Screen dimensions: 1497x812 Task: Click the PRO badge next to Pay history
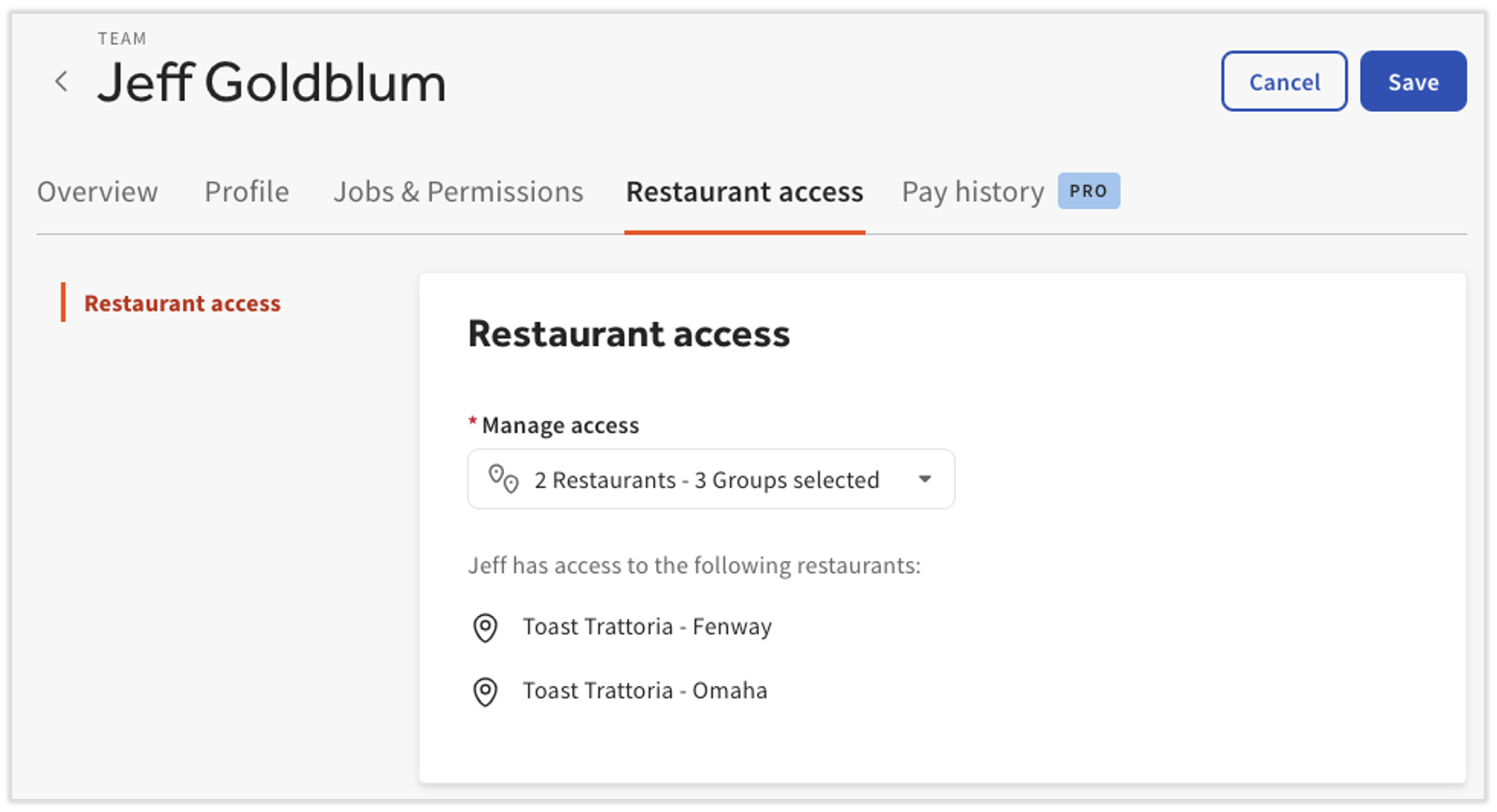point(1088,190)
